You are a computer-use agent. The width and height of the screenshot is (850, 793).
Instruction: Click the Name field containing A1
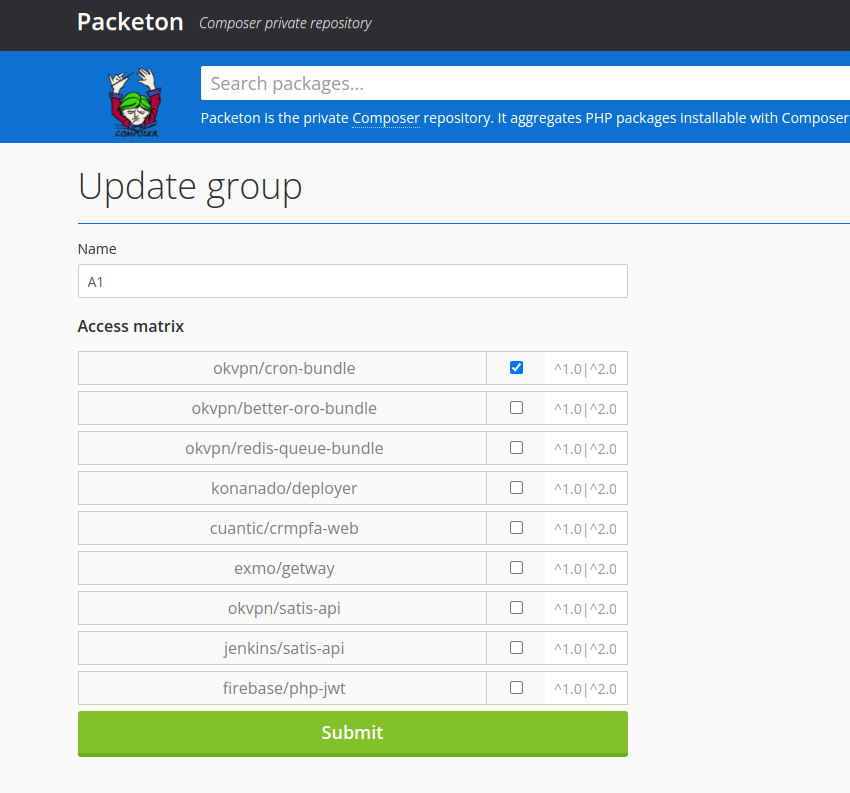pos(352,281)
